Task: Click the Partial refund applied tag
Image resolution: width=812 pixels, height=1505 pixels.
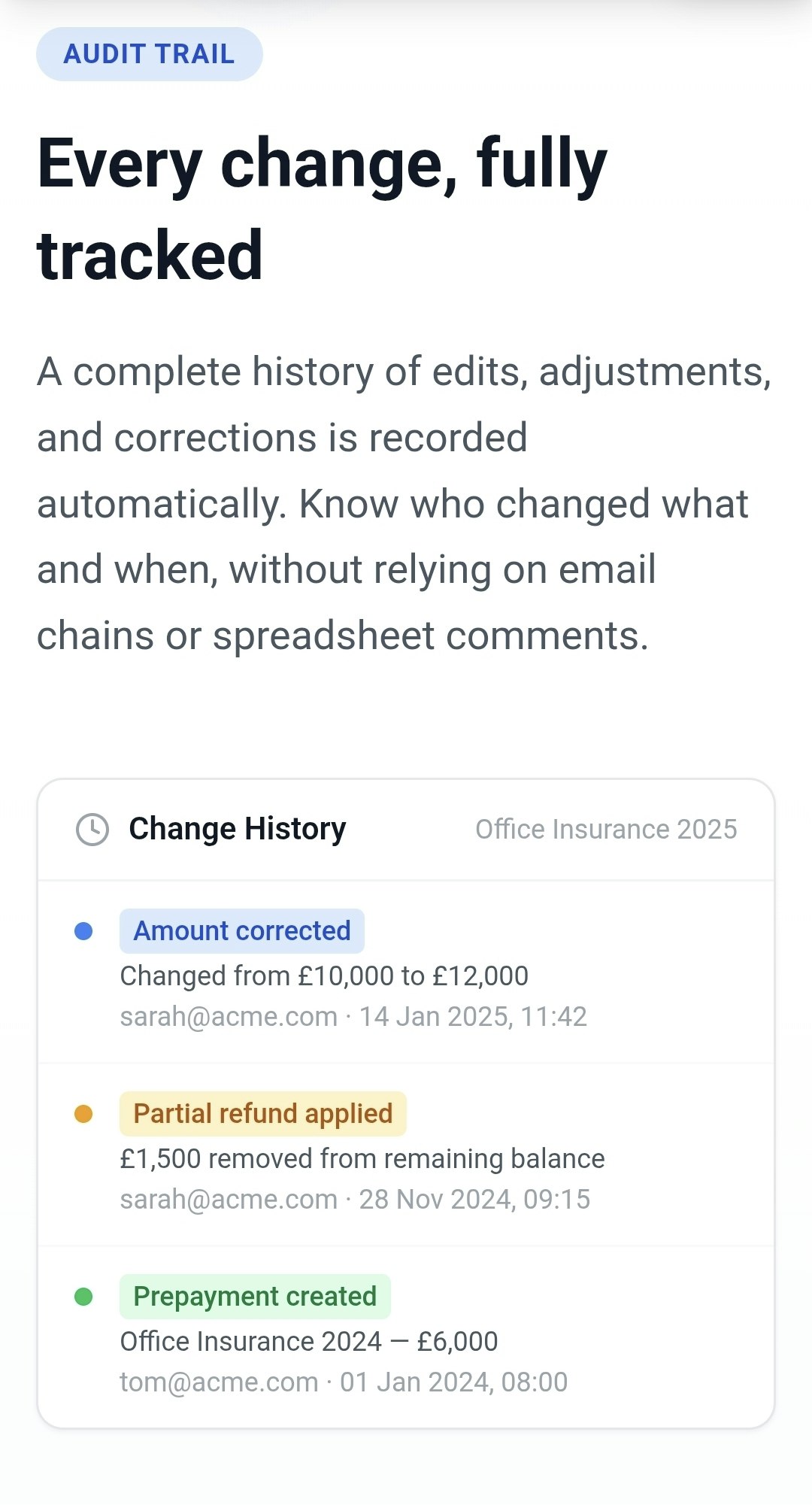Action: [262, 1114]
